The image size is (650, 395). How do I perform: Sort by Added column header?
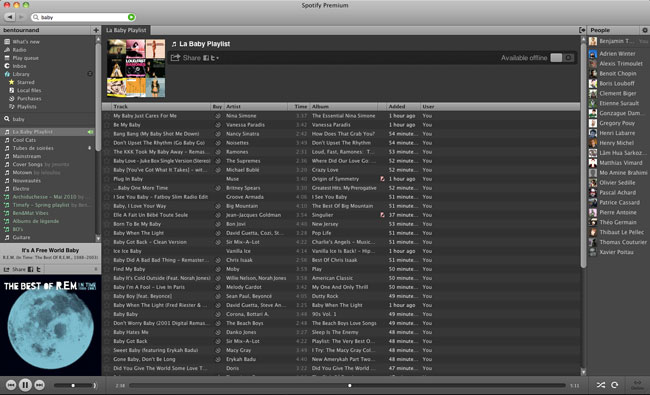point(403,107)
